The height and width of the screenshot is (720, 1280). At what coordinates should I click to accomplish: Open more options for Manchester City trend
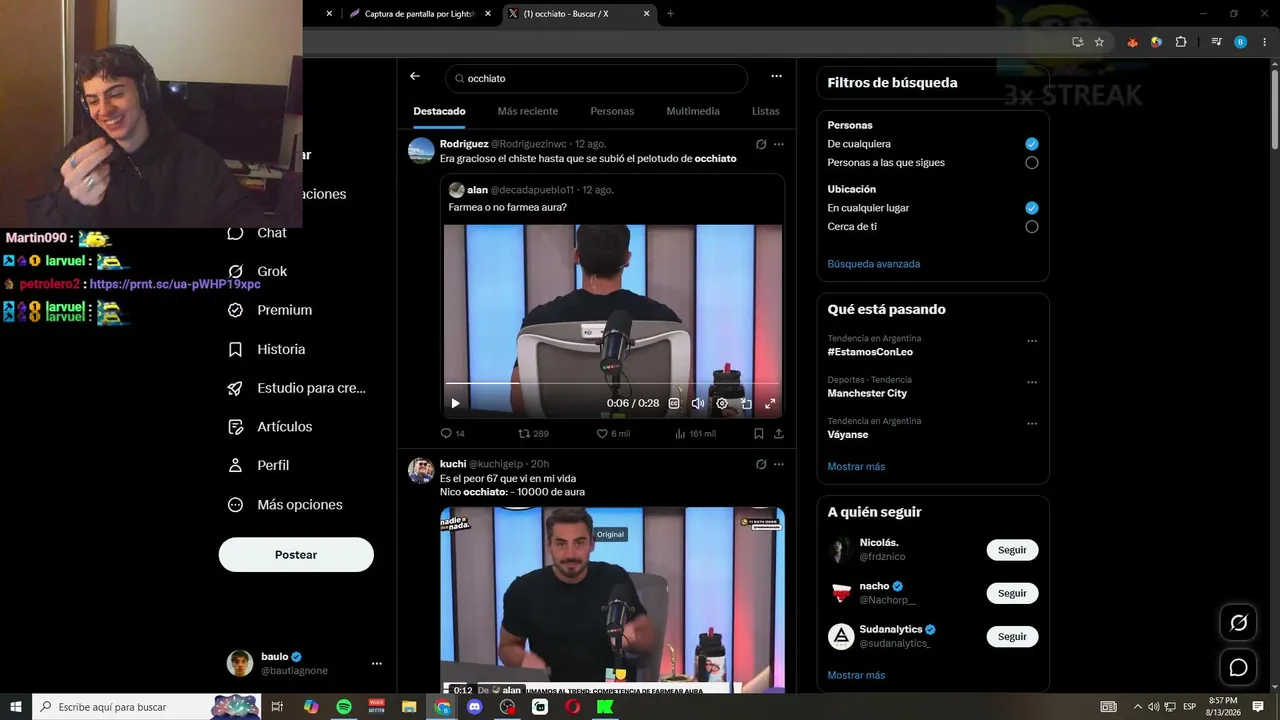pyautogui.click(x=1032, y=382)
